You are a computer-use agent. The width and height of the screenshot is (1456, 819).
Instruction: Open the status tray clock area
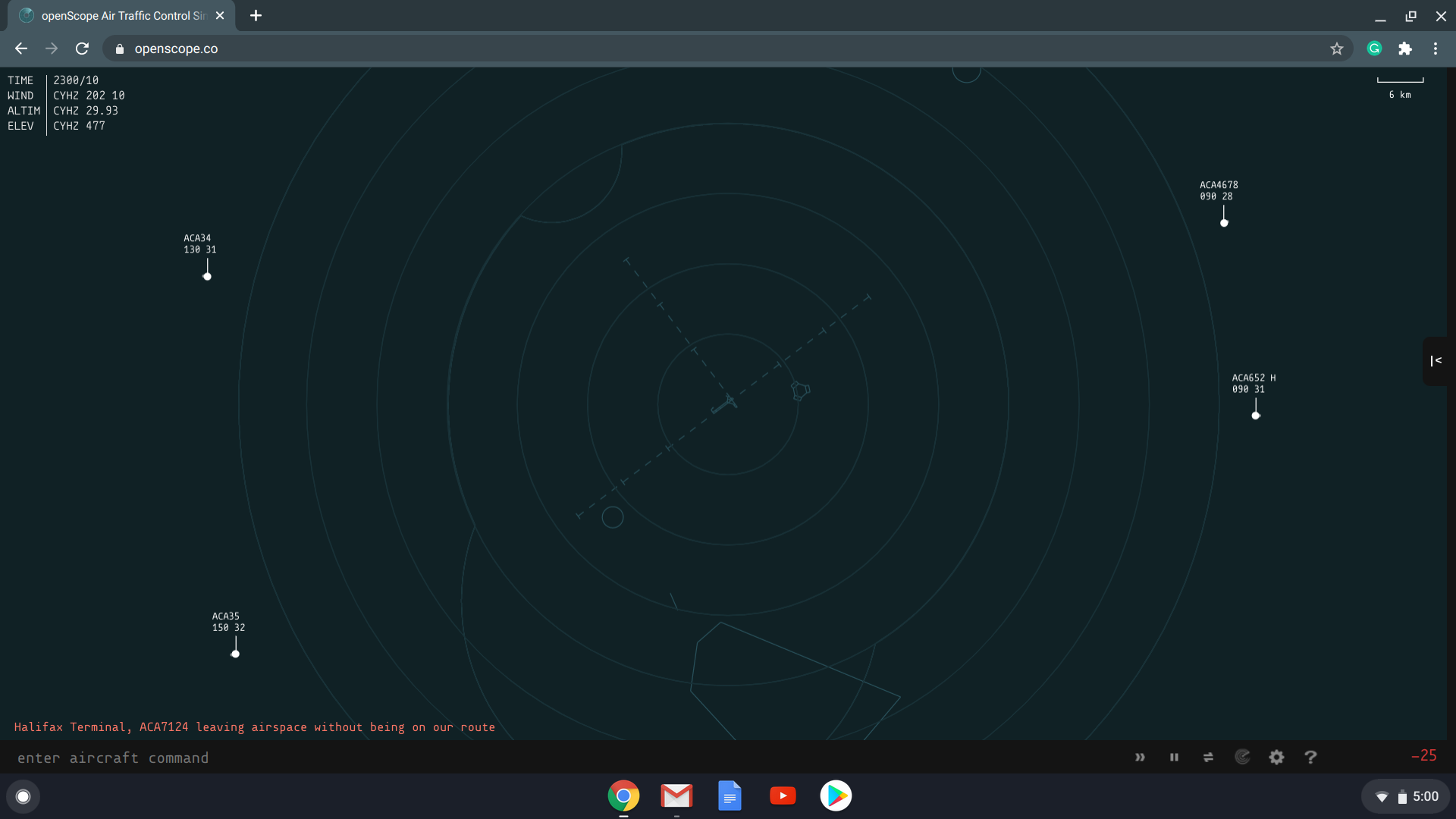click(1407, 796)
